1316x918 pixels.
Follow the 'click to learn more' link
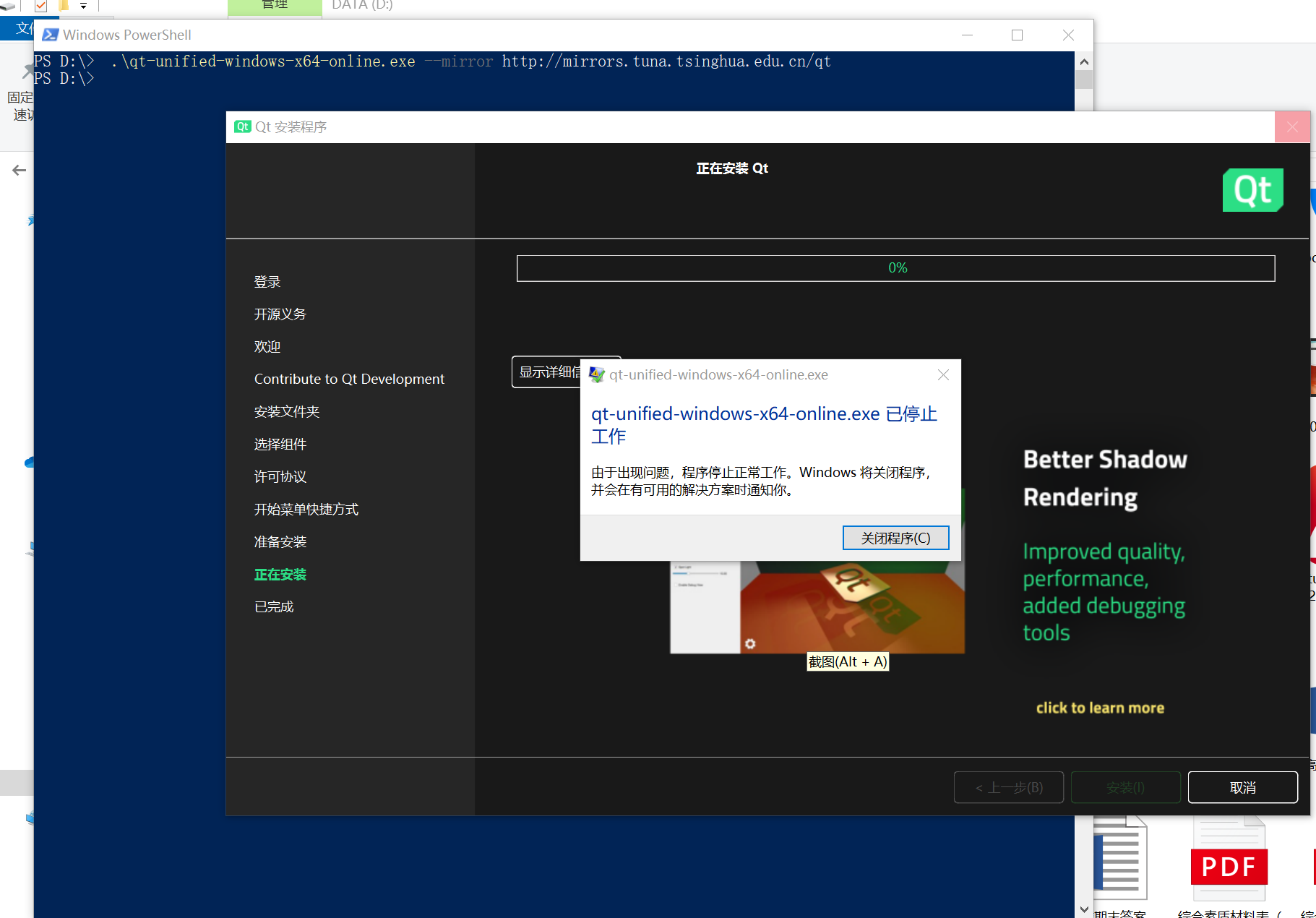[x=1100, y=708]
